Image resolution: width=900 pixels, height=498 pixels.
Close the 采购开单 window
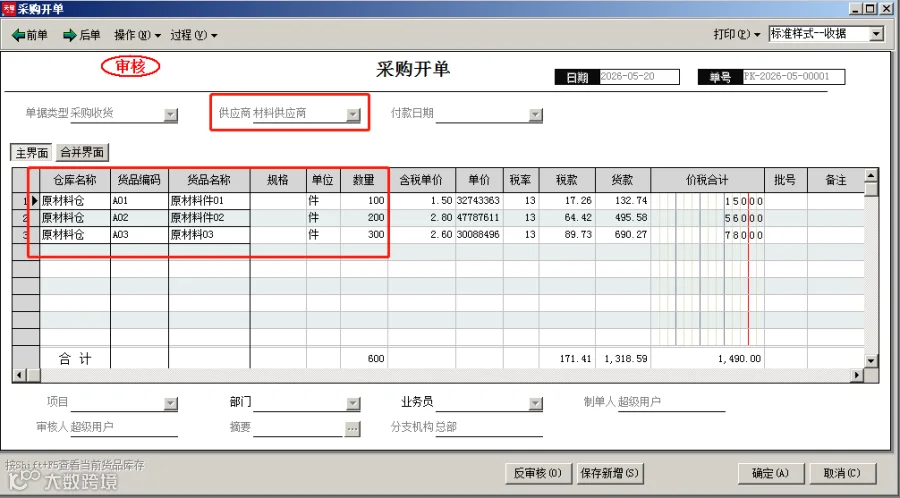(888, 9)
